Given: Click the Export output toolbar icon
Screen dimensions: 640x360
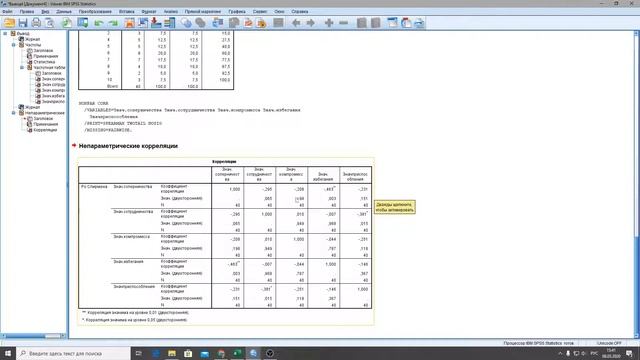Looking at the screenshot, I should pyautogui.click(x=67, y=23).
